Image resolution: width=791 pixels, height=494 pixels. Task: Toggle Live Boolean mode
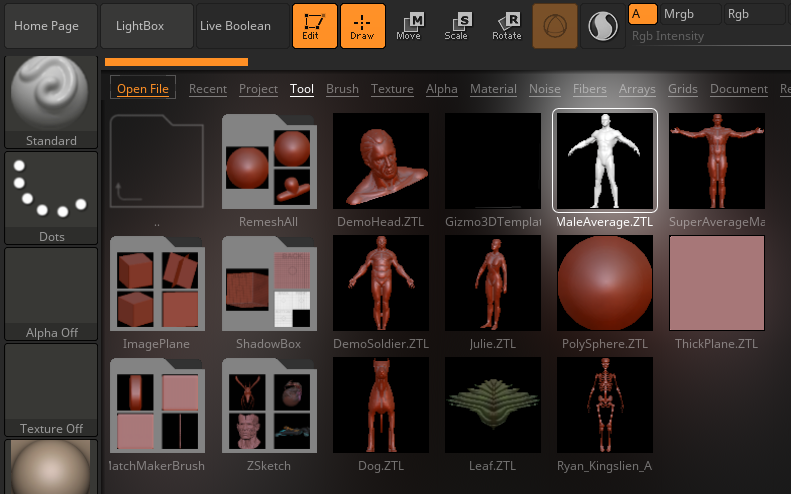pyautogui.click(x=243, y=26)
